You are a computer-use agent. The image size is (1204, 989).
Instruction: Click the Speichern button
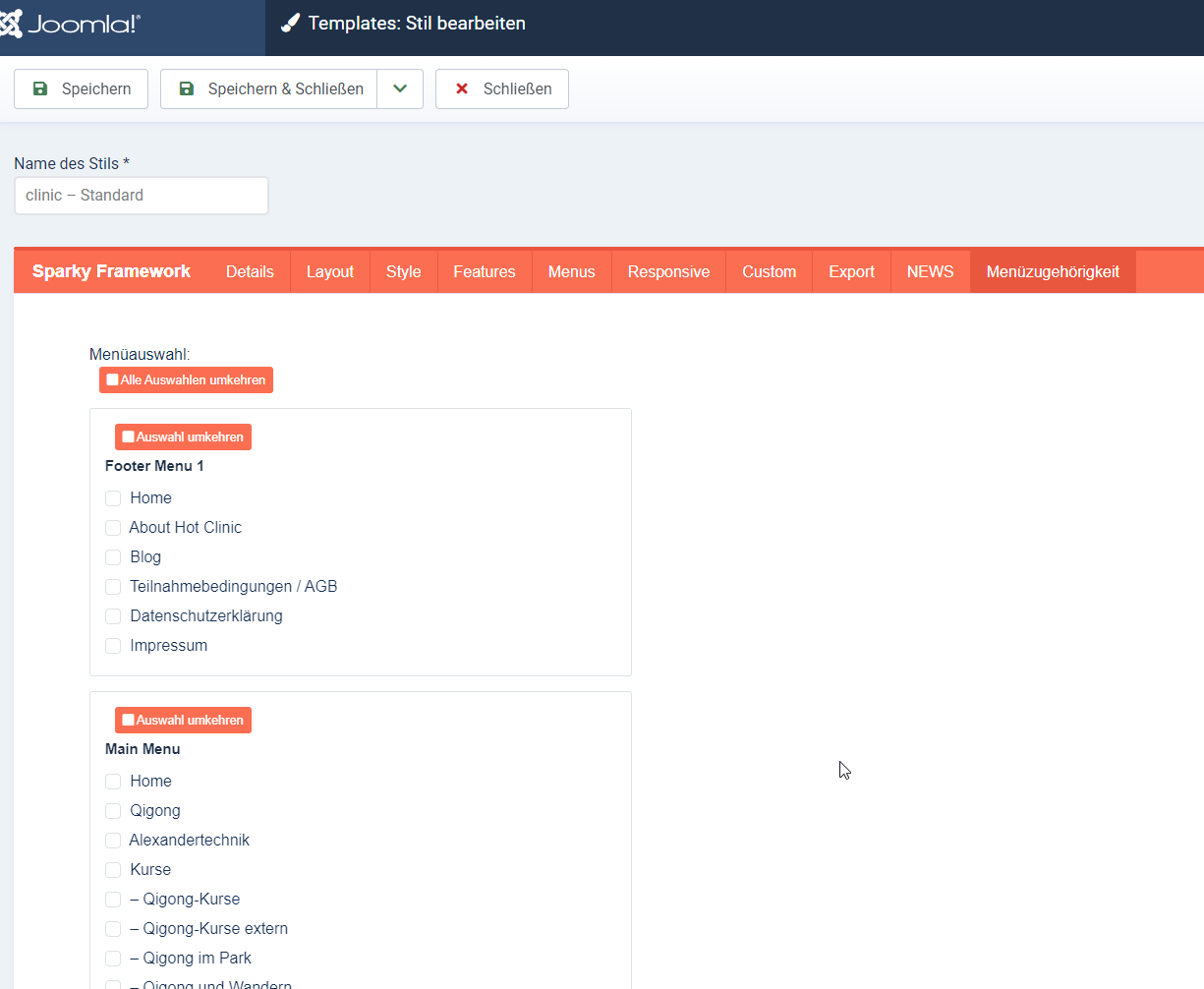[81, 88]
